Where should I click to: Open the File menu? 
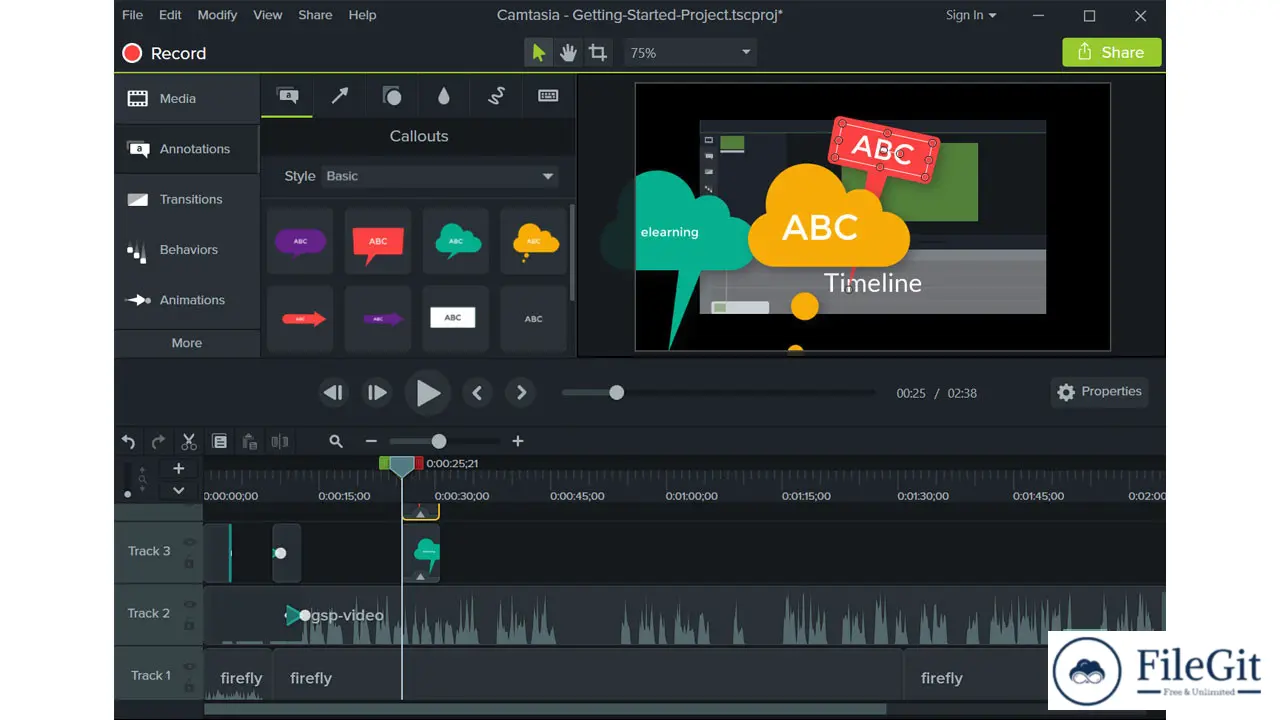[132, 15]
